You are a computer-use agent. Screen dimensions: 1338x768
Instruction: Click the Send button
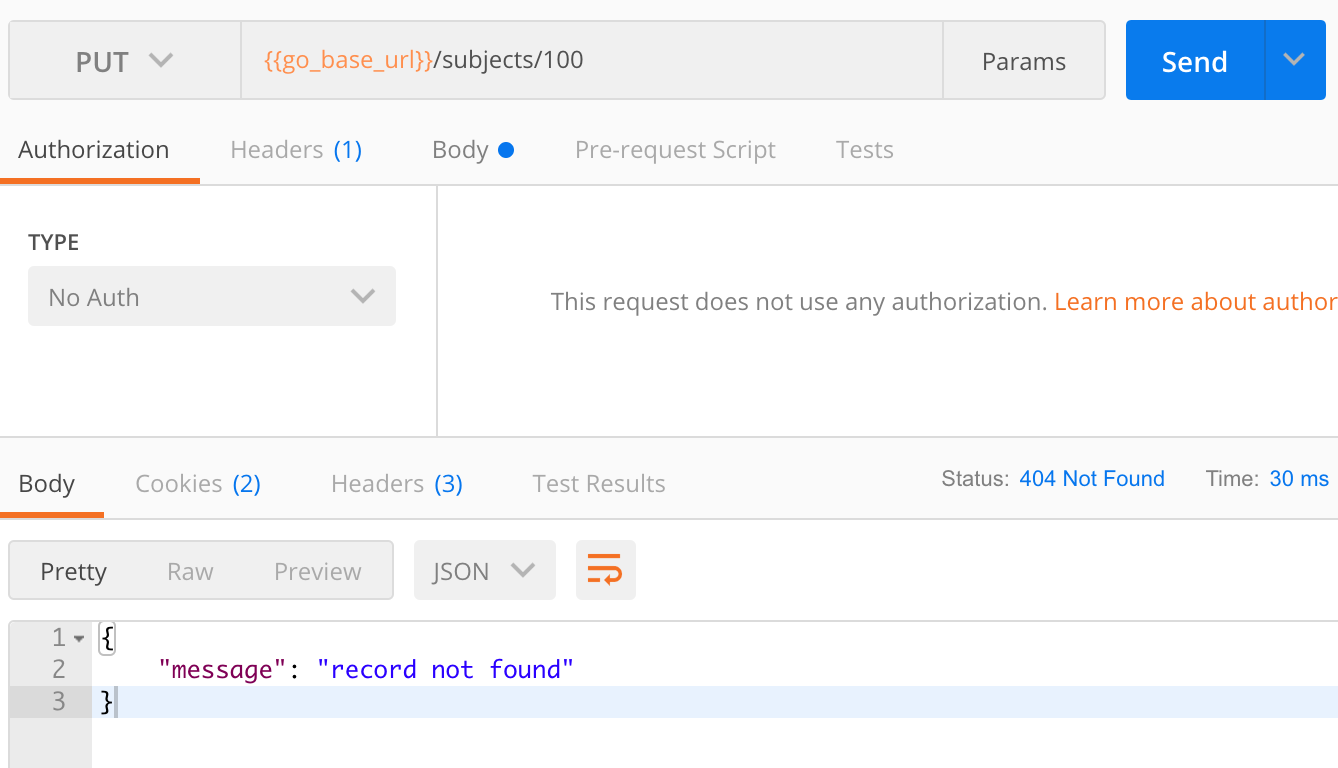pyautogui.click(x=1194, y=61)
